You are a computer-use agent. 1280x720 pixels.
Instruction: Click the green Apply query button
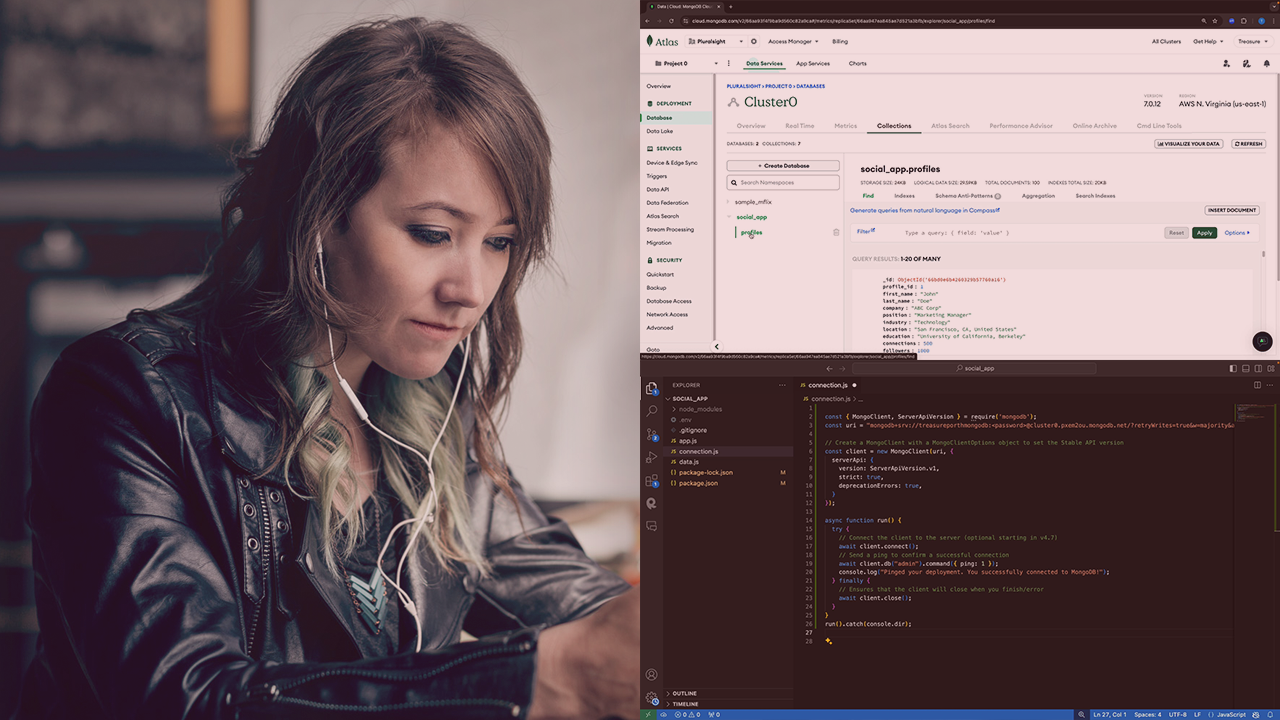[x=1204, y=233]
